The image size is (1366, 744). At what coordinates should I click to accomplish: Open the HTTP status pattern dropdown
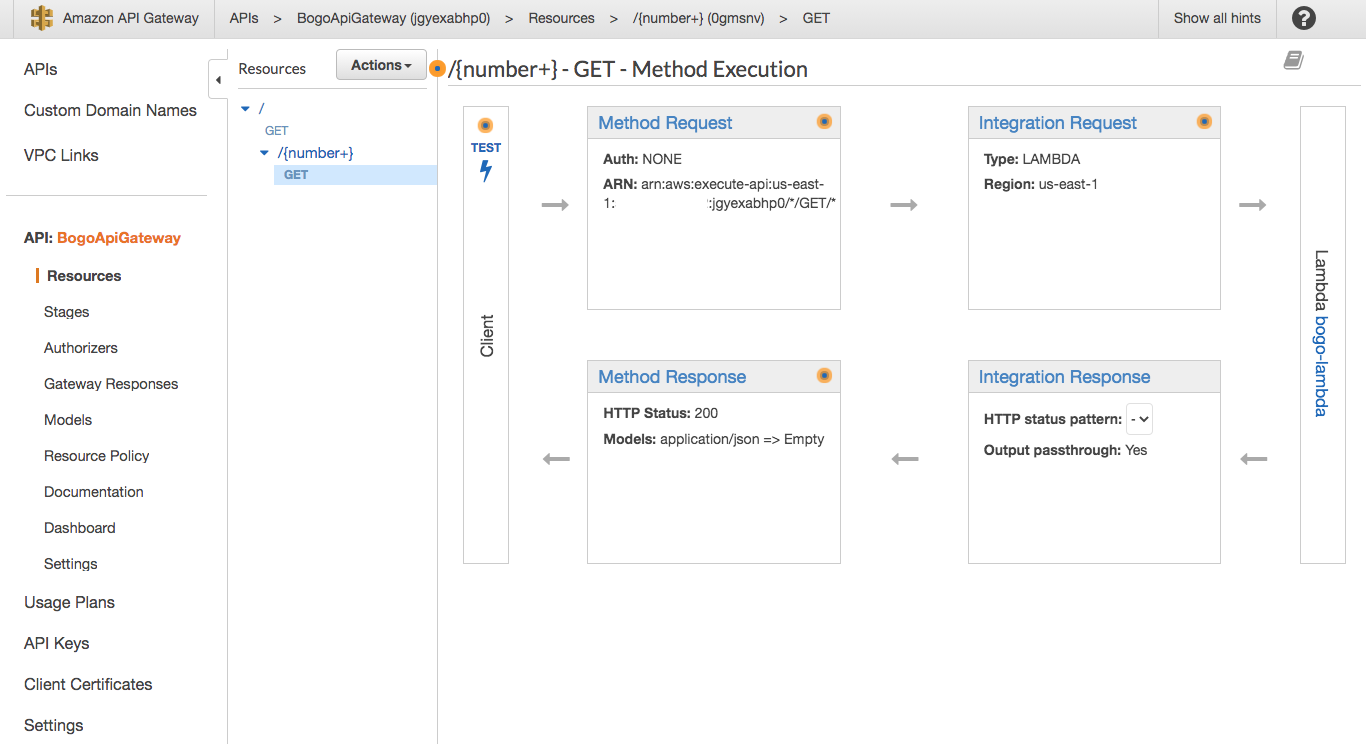click(x=1139, y=419)
